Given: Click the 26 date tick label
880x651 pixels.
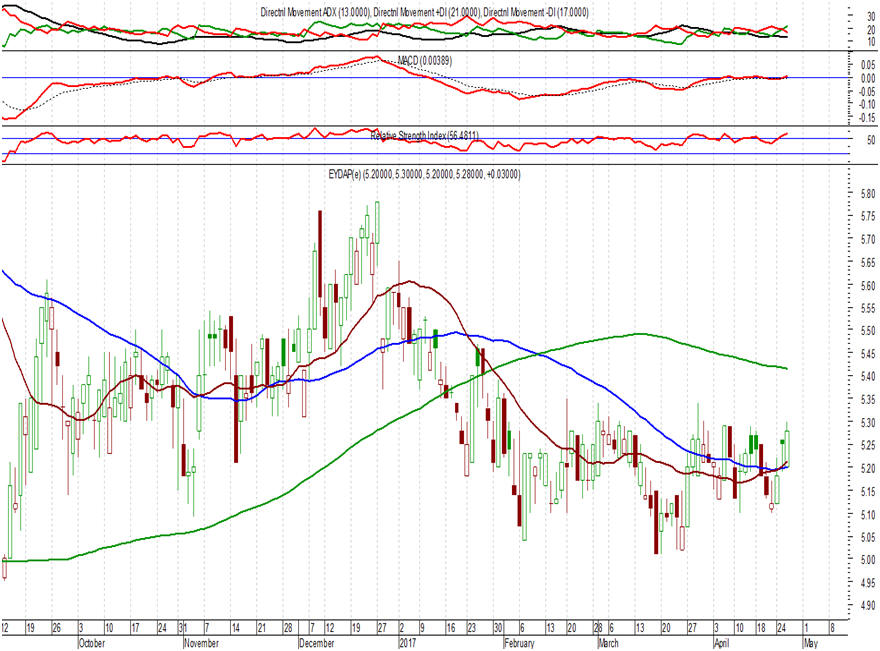Looking at the screenshot, I should click(x=56, y=627).
